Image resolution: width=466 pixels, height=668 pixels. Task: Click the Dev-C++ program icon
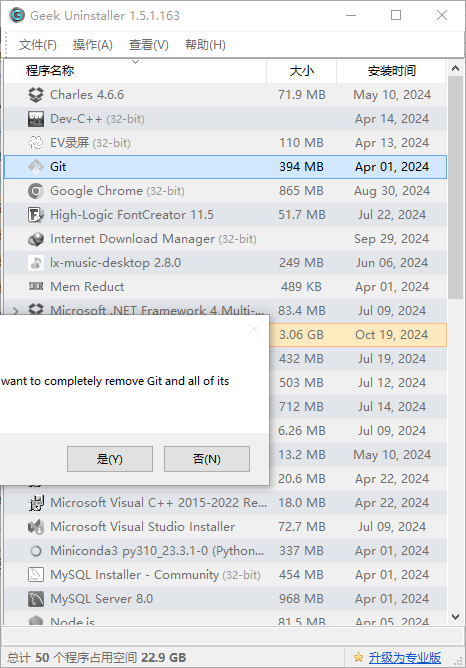pos(36,119)
